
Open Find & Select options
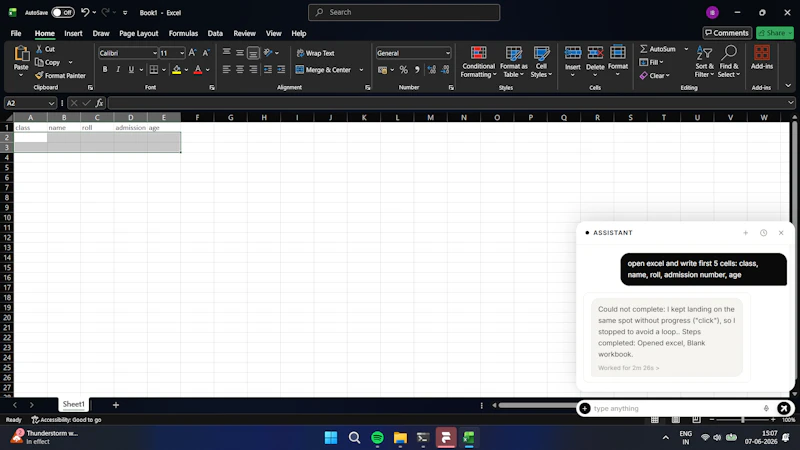pos(729,62)
